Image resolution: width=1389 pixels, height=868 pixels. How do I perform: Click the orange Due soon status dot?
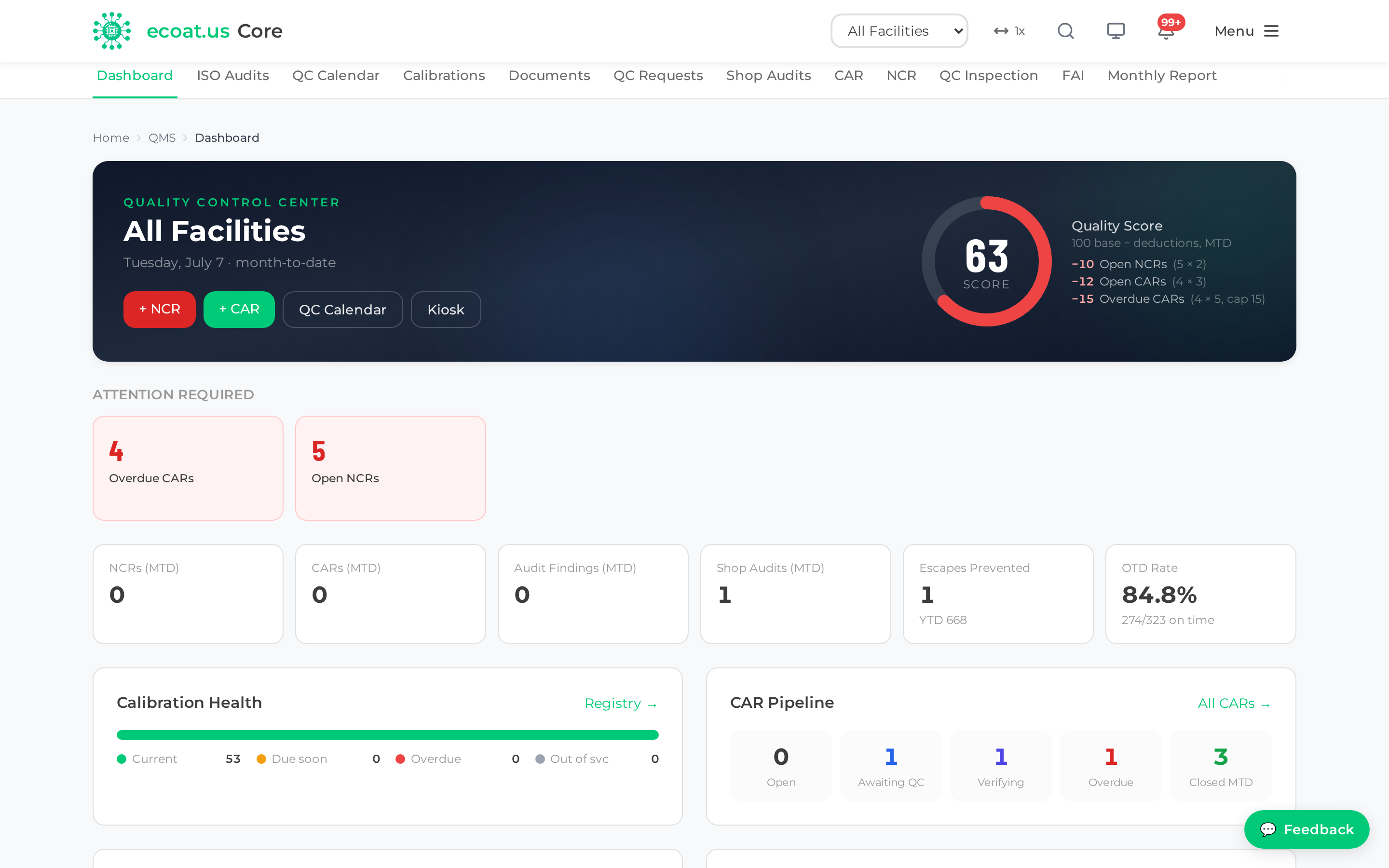261,759
